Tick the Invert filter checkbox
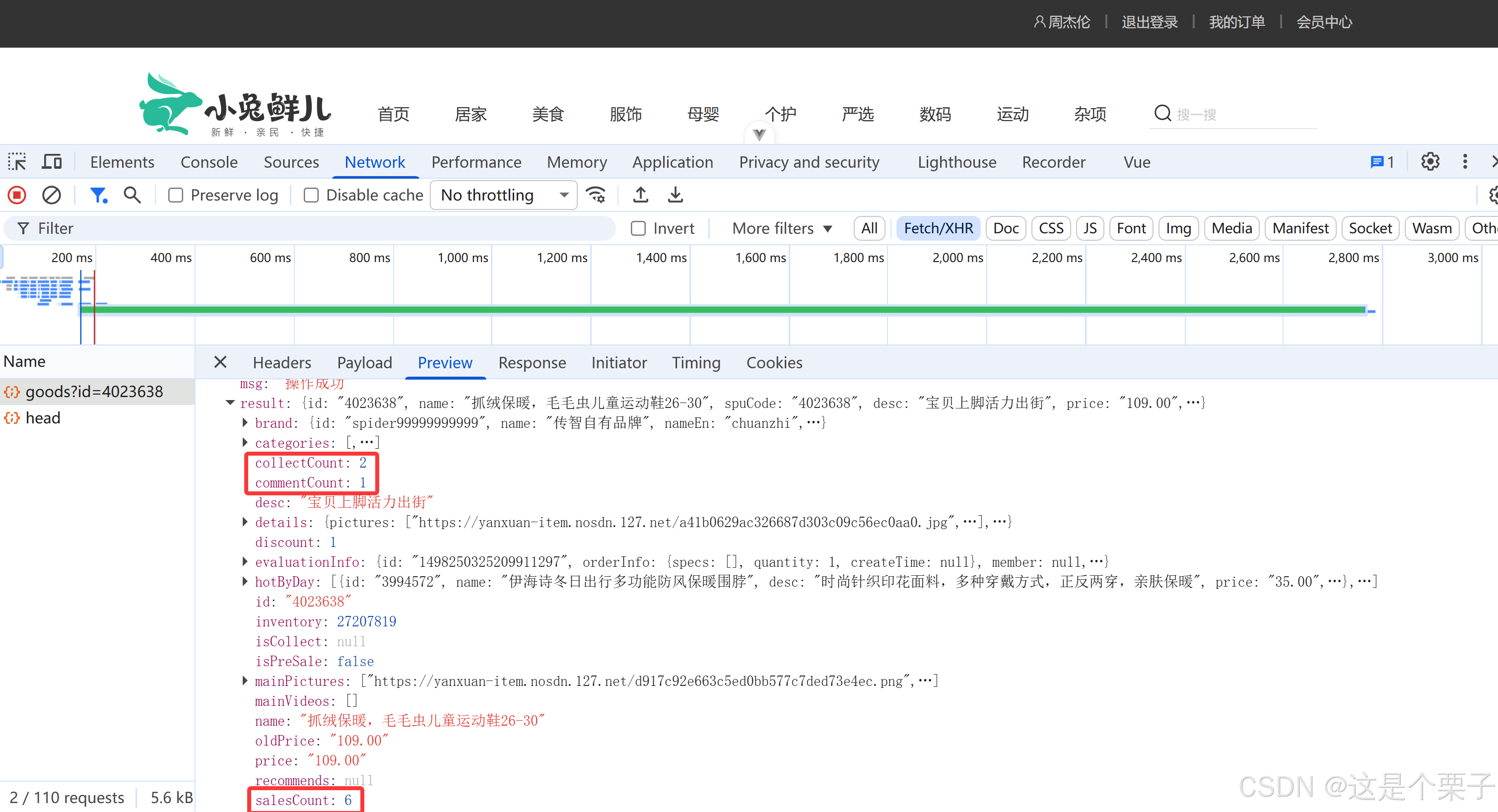Image resolution: width=1498 pixels, height=812 pixels. [x=638, y=229]
